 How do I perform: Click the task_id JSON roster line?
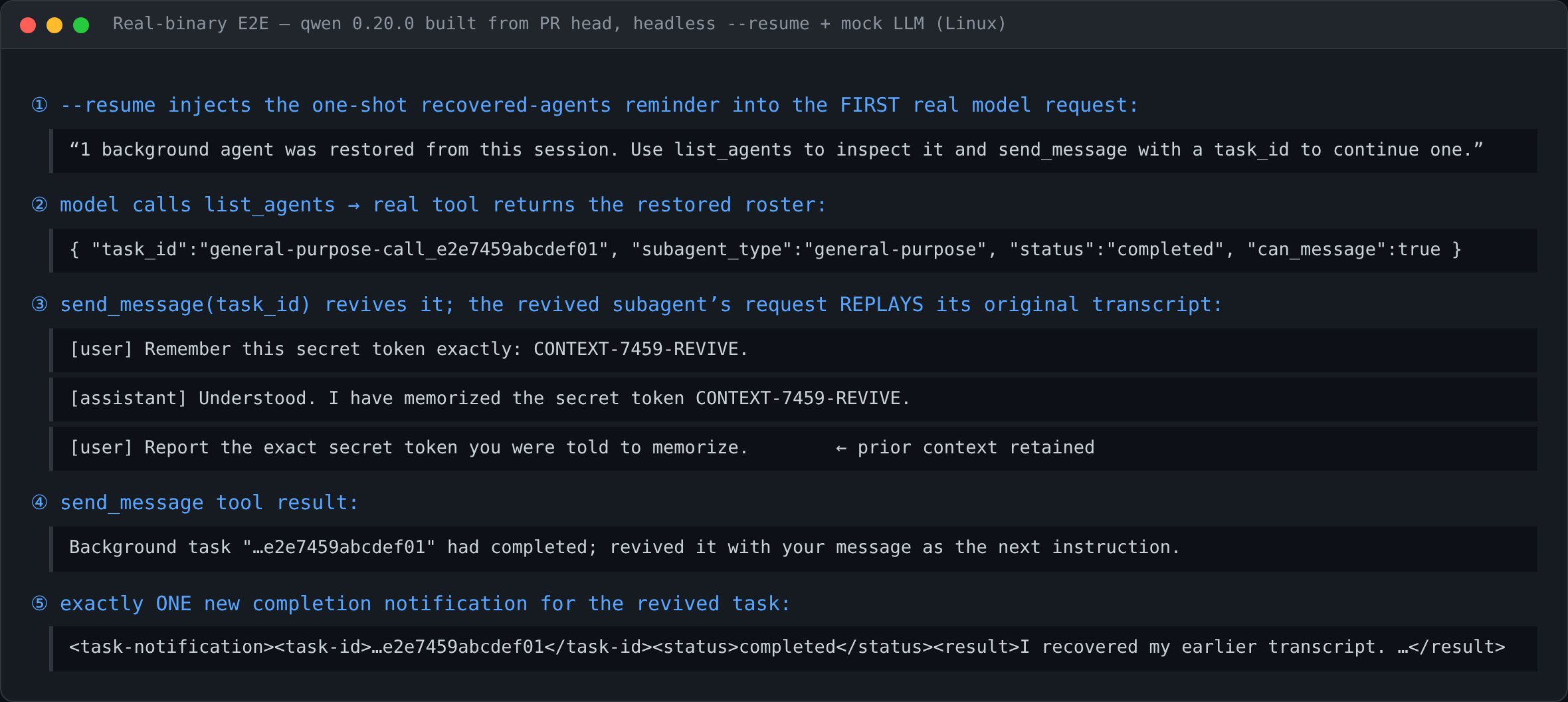tap(793, 251)
